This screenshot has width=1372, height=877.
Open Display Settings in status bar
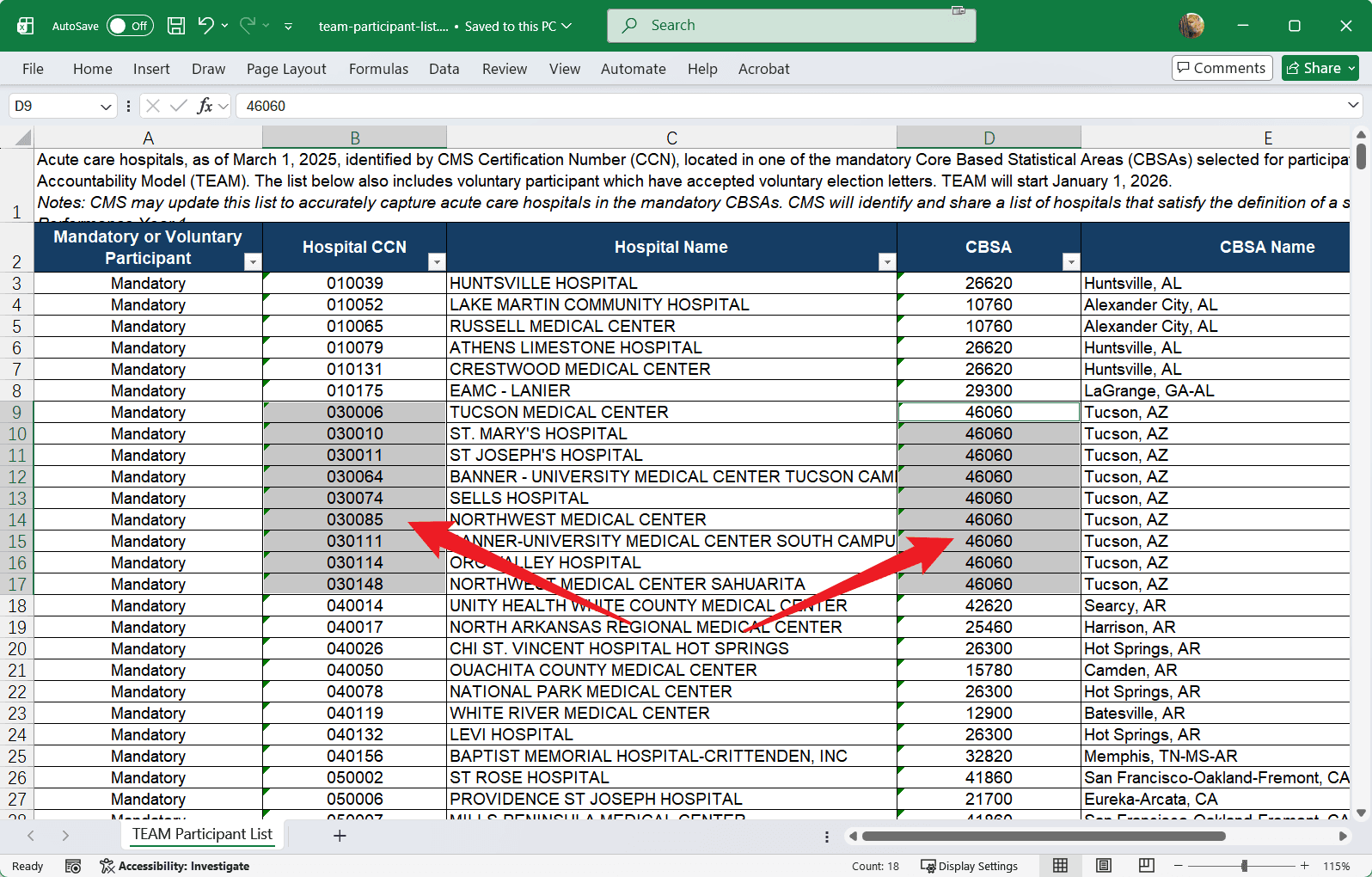969,866
